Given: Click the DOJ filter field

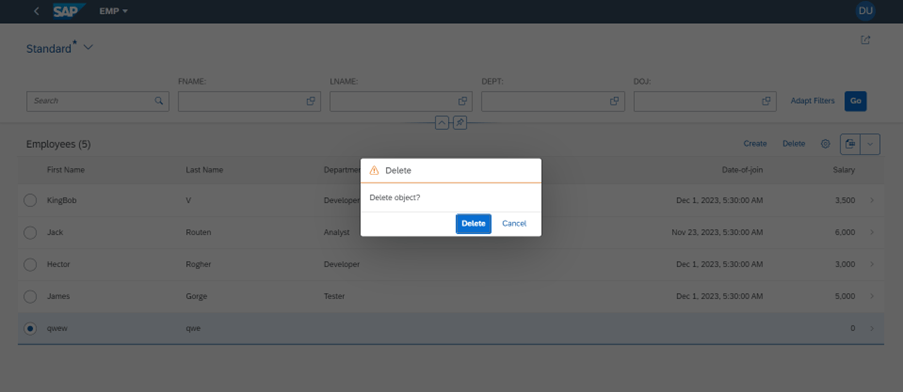Looking at the screenshot, I should pyautogui.click(x=705, y=101).
